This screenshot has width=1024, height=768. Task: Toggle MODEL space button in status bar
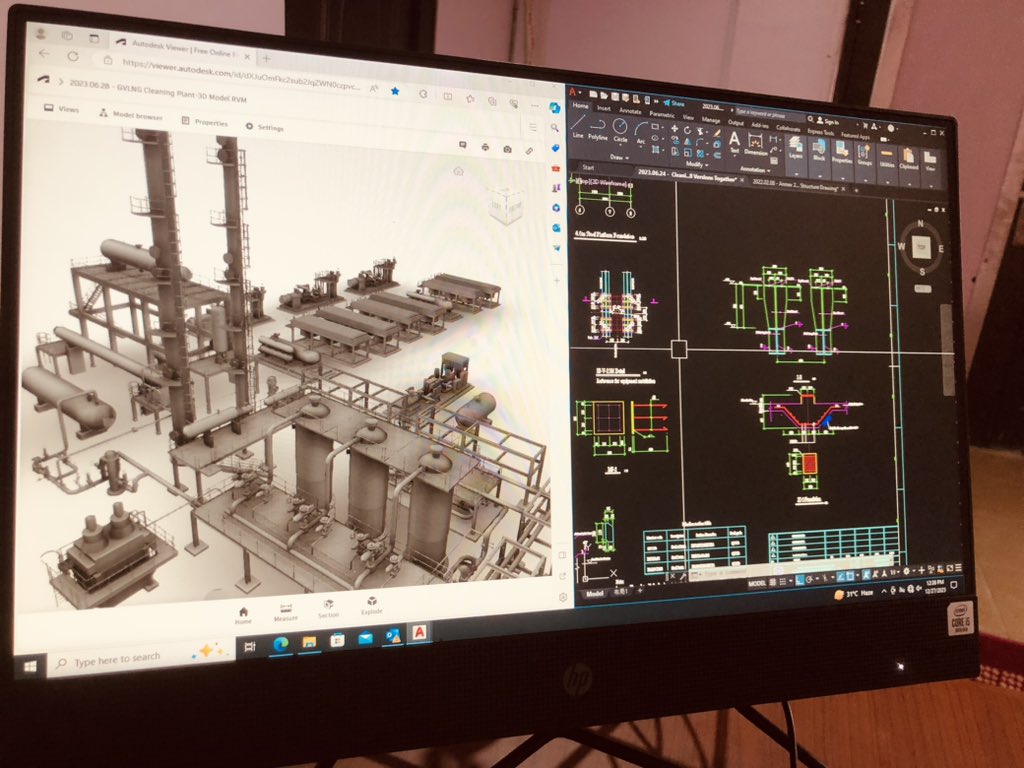tap(756, 583)
